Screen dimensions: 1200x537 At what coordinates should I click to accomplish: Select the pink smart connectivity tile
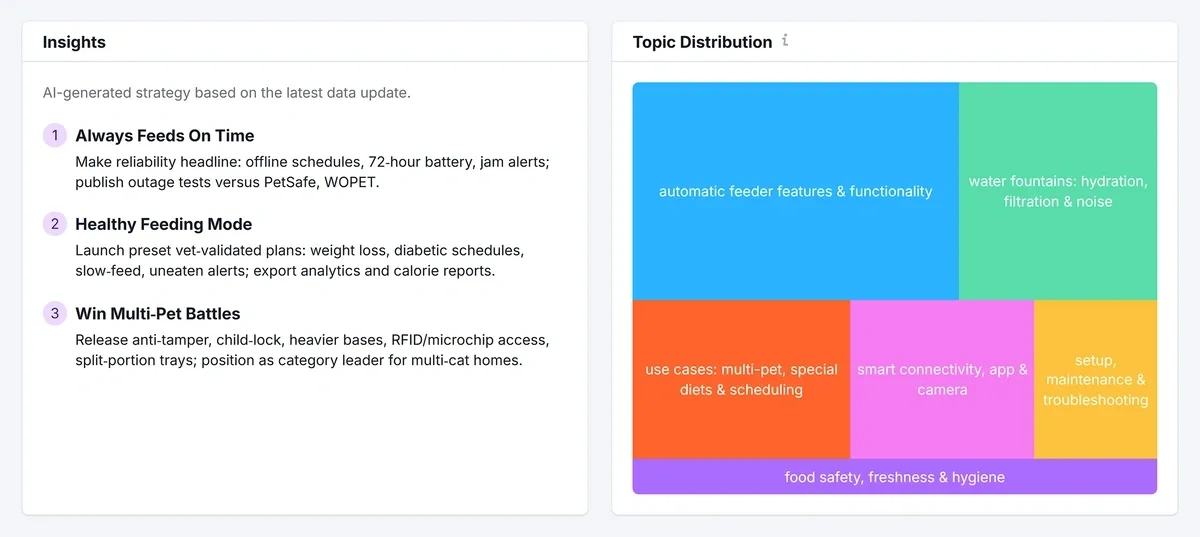click(942, 379)
